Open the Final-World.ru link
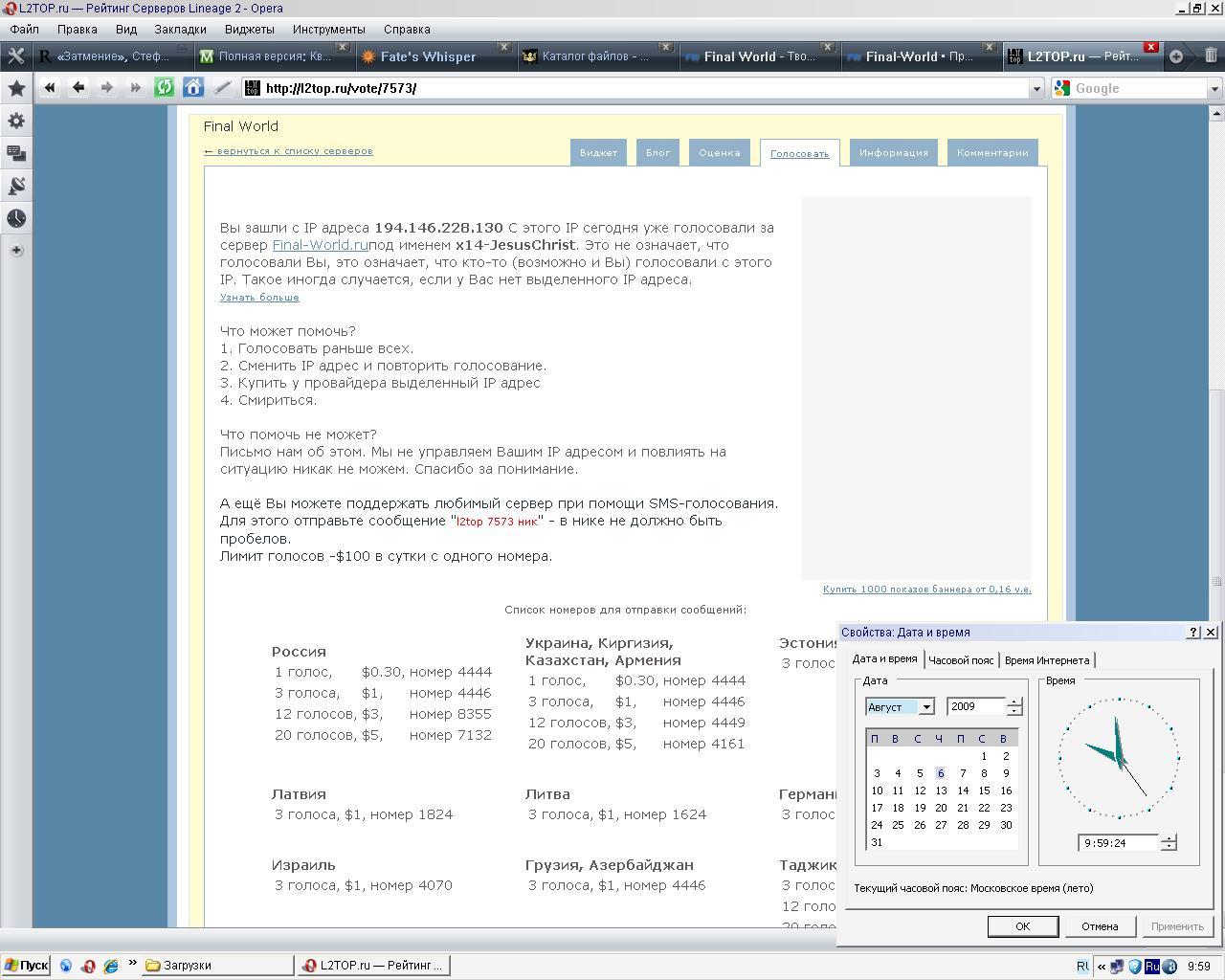The width and height of the screenshot is (1225, 980). coord(320,245)
